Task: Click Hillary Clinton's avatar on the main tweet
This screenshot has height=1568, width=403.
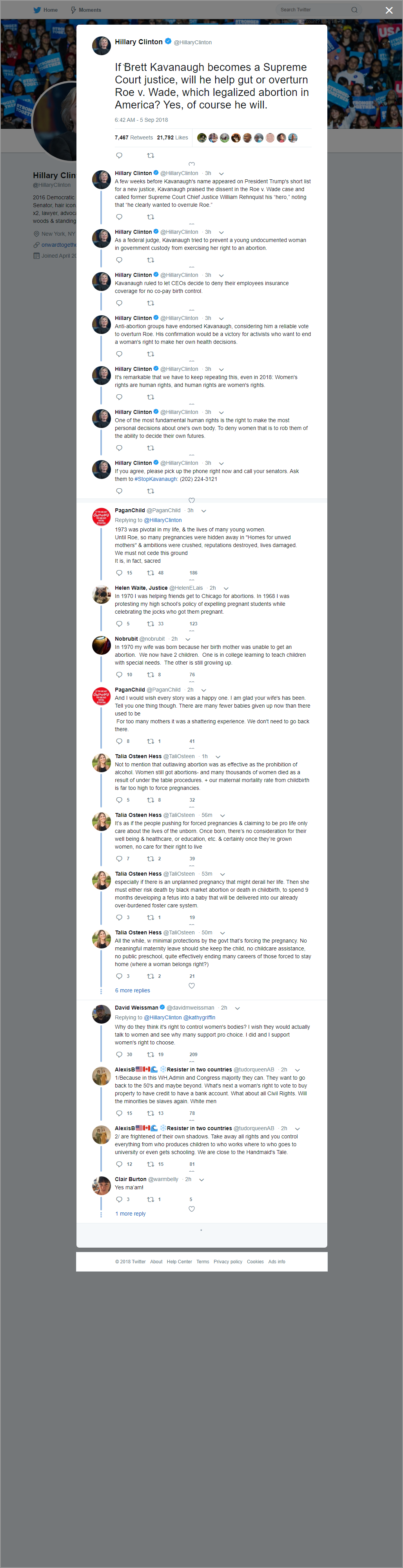Action: click(x=101, y=46)
